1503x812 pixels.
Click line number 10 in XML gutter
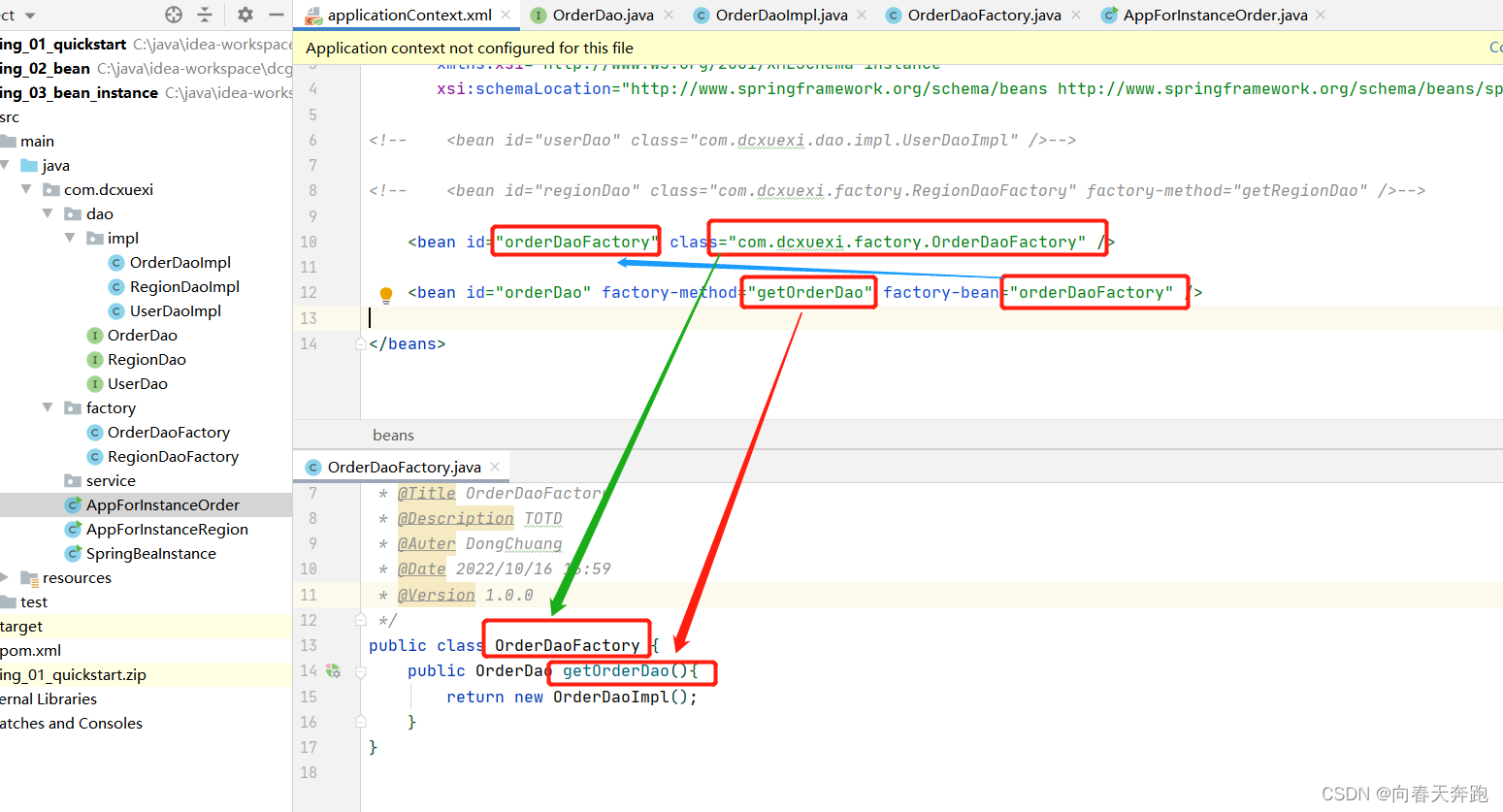tap(309, 242)
